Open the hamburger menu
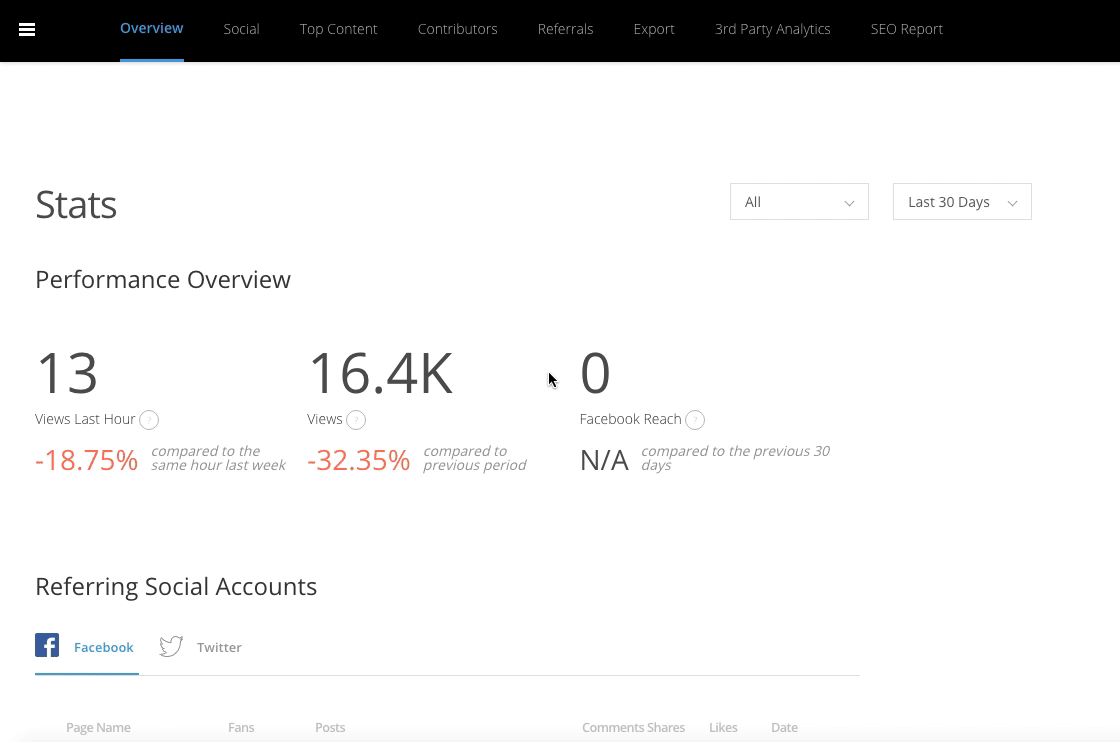 pyautogui.click(x=27, y=30)
